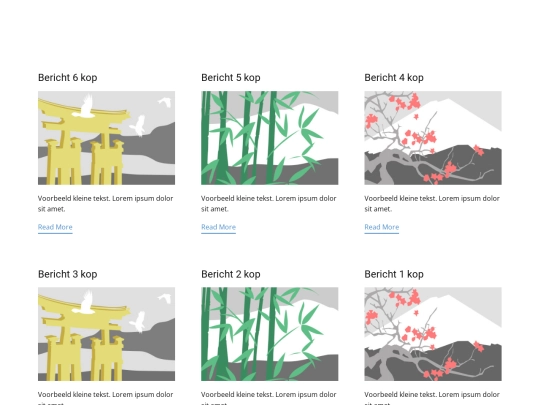Click the excerpt text below Bericht 4 image

pos(432,204)
